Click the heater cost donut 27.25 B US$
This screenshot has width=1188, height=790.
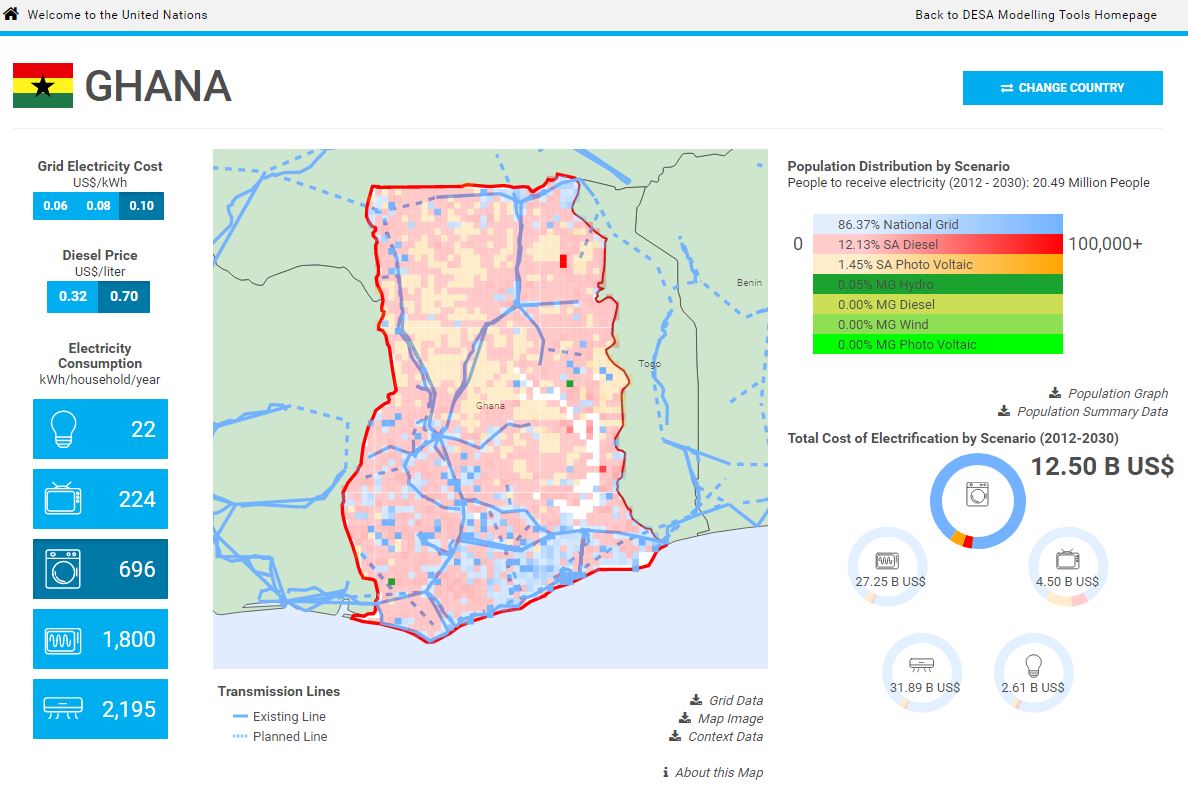click(x=887, y=567)
